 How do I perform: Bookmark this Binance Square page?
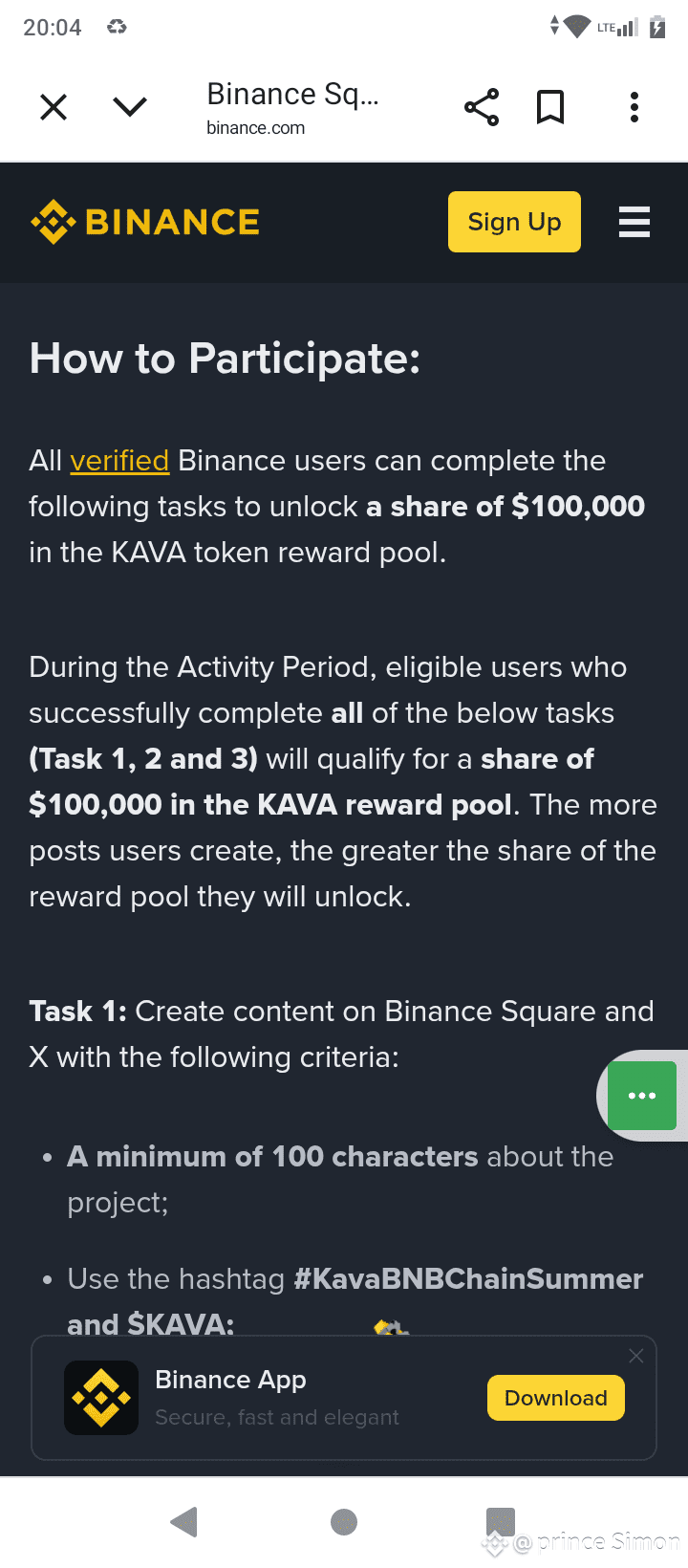coord(550,107)
